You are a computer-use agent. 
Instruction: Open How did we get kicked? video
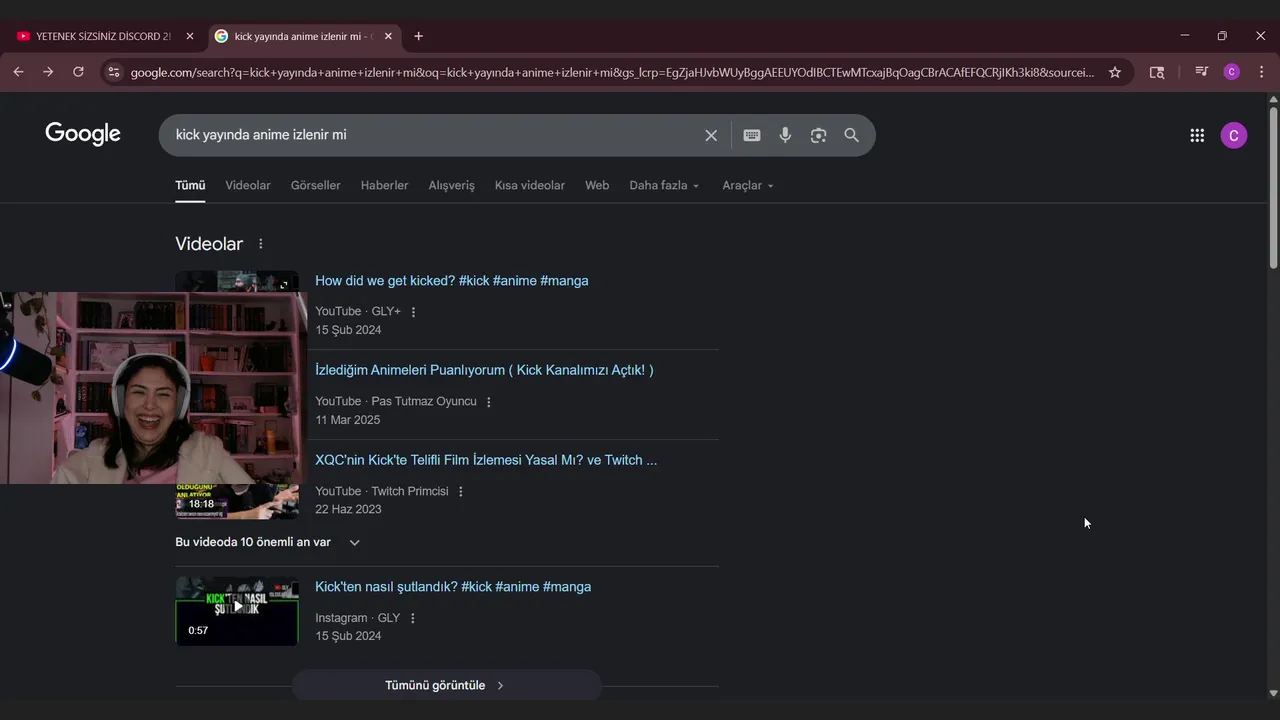(452, 281)
